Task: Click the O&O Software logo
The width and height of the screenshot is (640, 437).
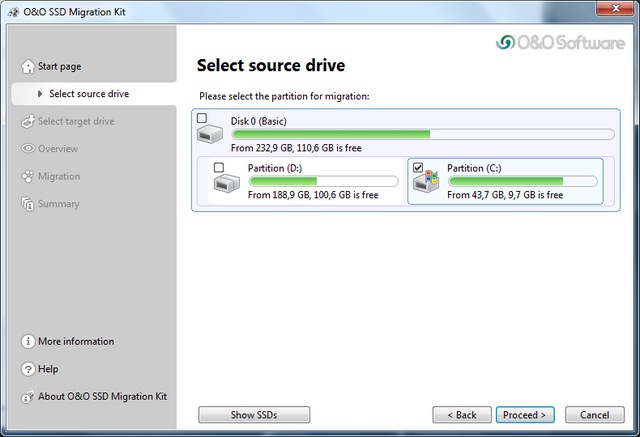Action: coord(560,42)
